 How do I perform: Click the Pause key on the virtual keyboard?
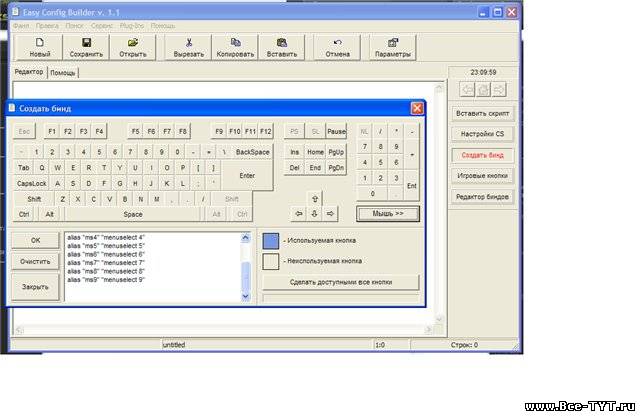(x=336, y=131)
